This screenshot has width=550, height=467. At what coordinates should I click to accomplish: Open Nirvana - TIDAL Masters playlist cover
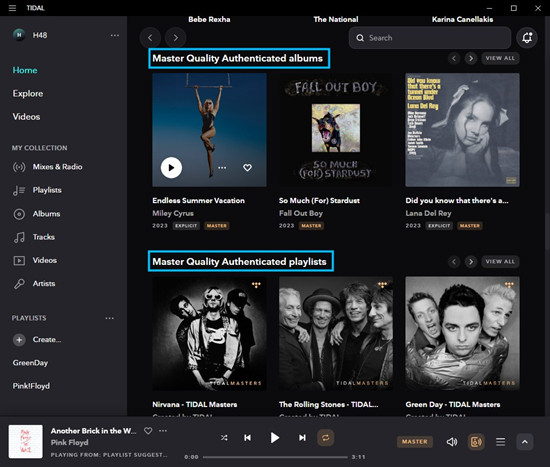tap(209, 333)
